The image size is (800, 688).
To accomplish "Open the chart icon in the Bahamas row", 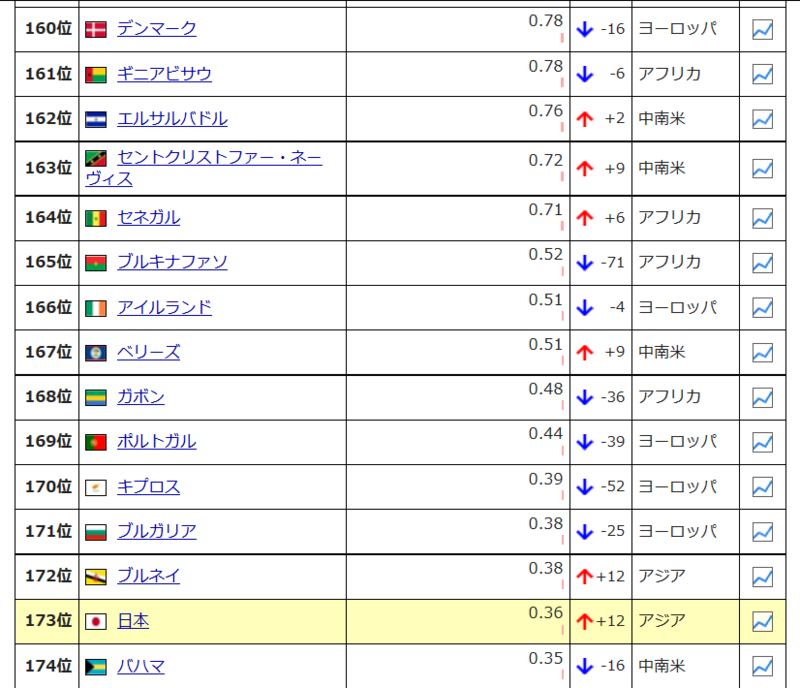I will pos(762,665).
